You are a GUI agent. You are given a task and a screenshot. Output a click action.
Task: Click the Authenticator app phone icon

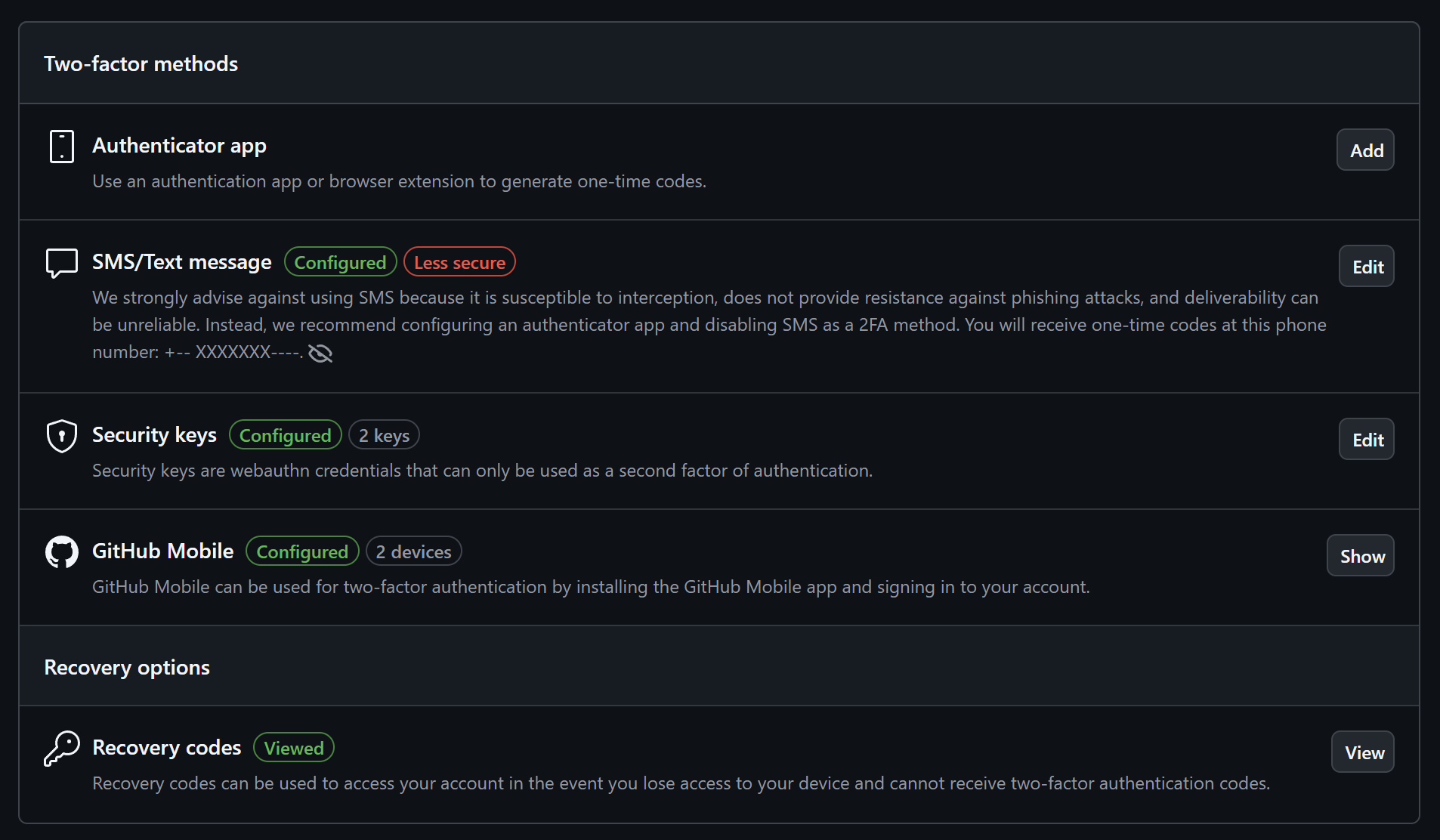click(61, 147)
